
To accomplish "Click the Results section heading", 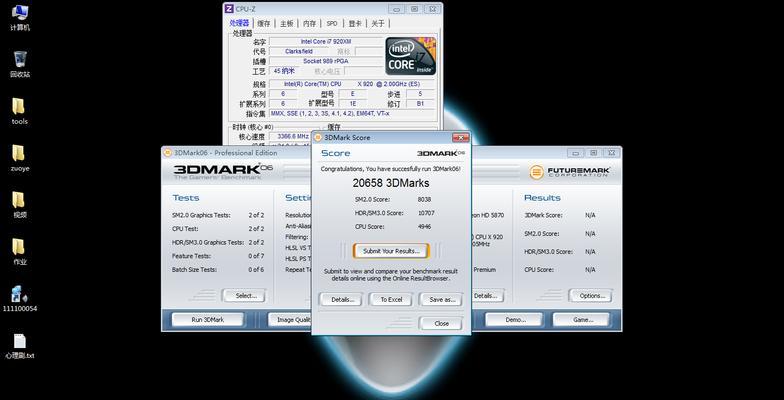I will click(542, 198).
